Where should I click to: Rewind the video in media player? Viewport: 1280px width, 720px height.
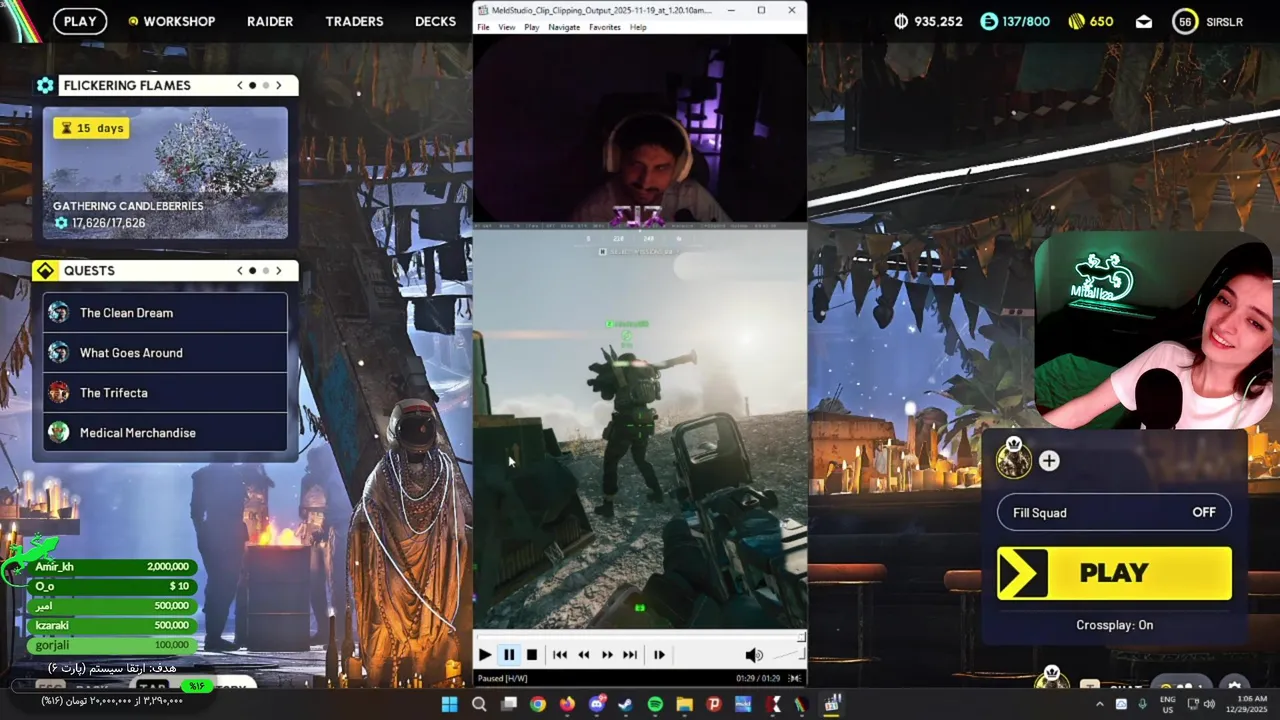point(584,655)
